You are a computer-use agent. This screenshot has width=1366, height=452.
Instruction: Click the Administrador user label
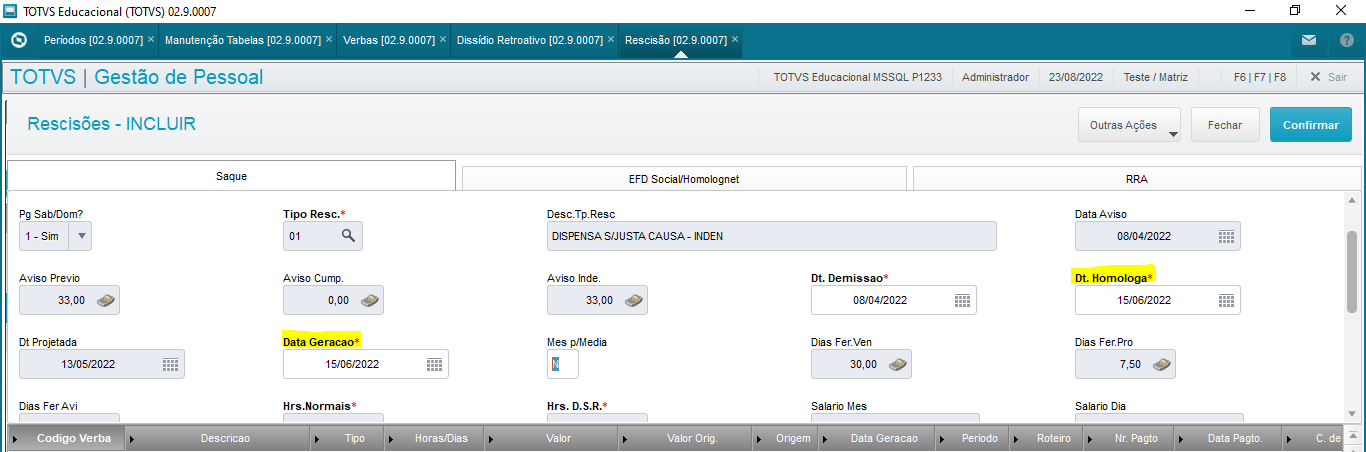995,77
